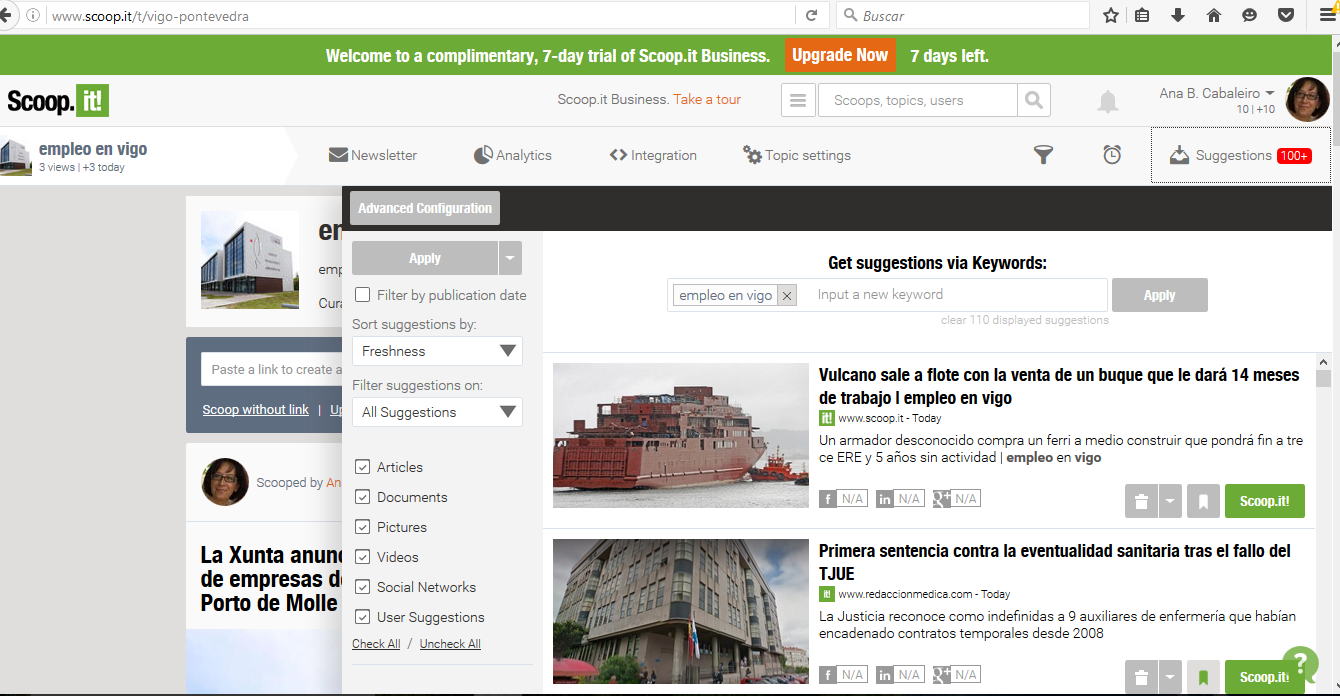The image size is (1340, 696).
Task: Click the Analytics pie chart icon
Action: click(483, 155)
